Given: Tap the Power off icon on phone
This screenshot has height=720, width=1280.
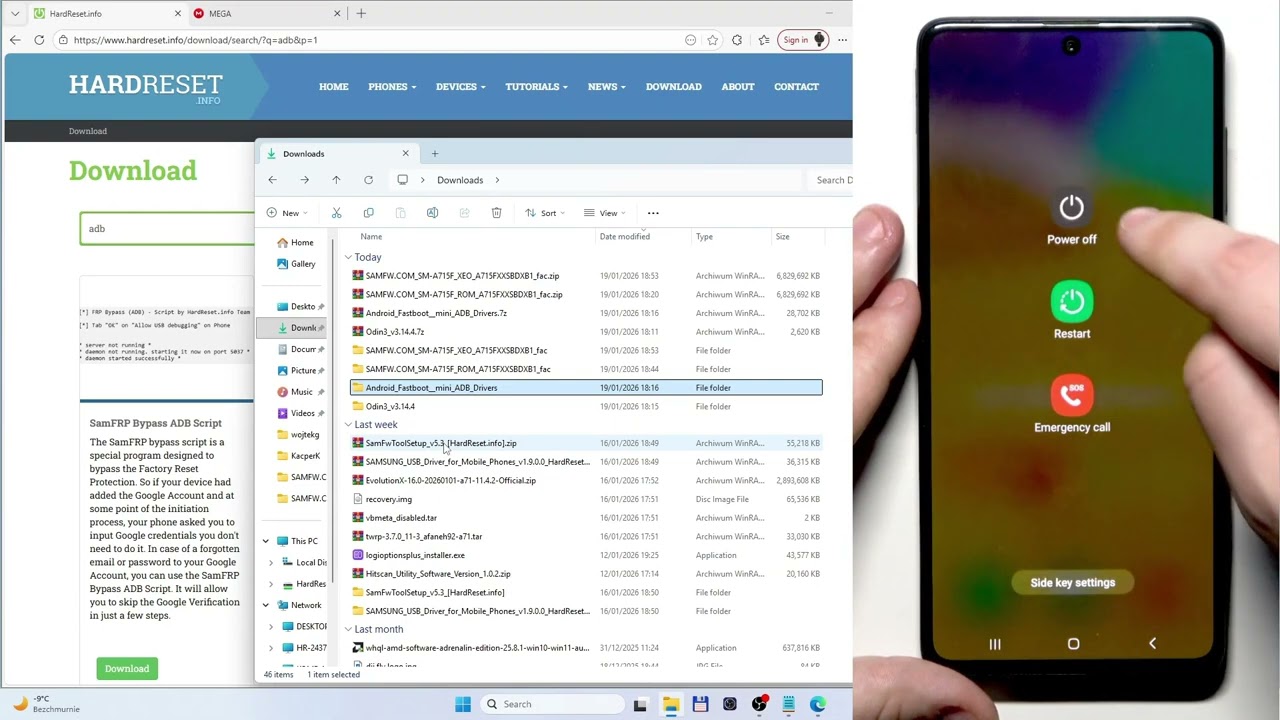Looking at the screenshot, I should pyautogui.click(x=1071, y=208).
